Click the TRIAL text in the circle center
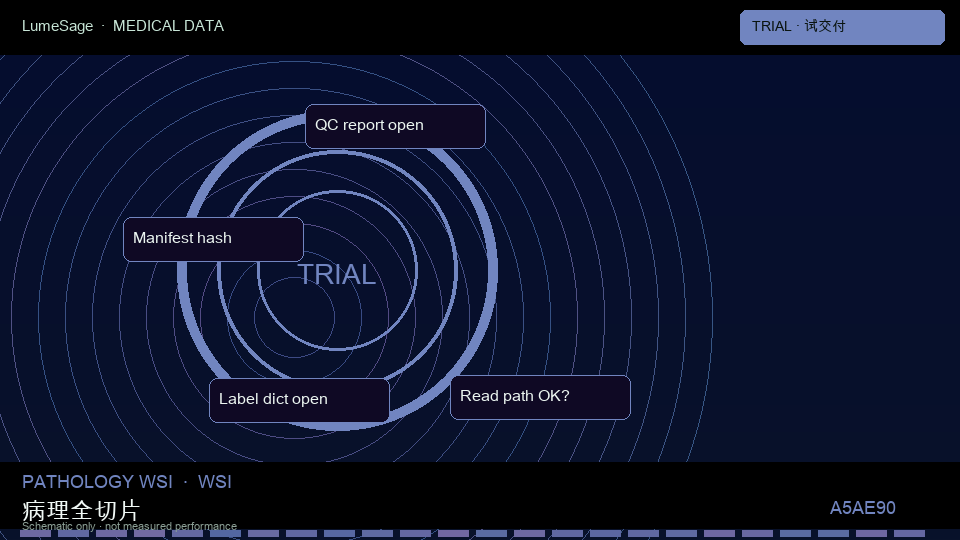 (336, 274)
